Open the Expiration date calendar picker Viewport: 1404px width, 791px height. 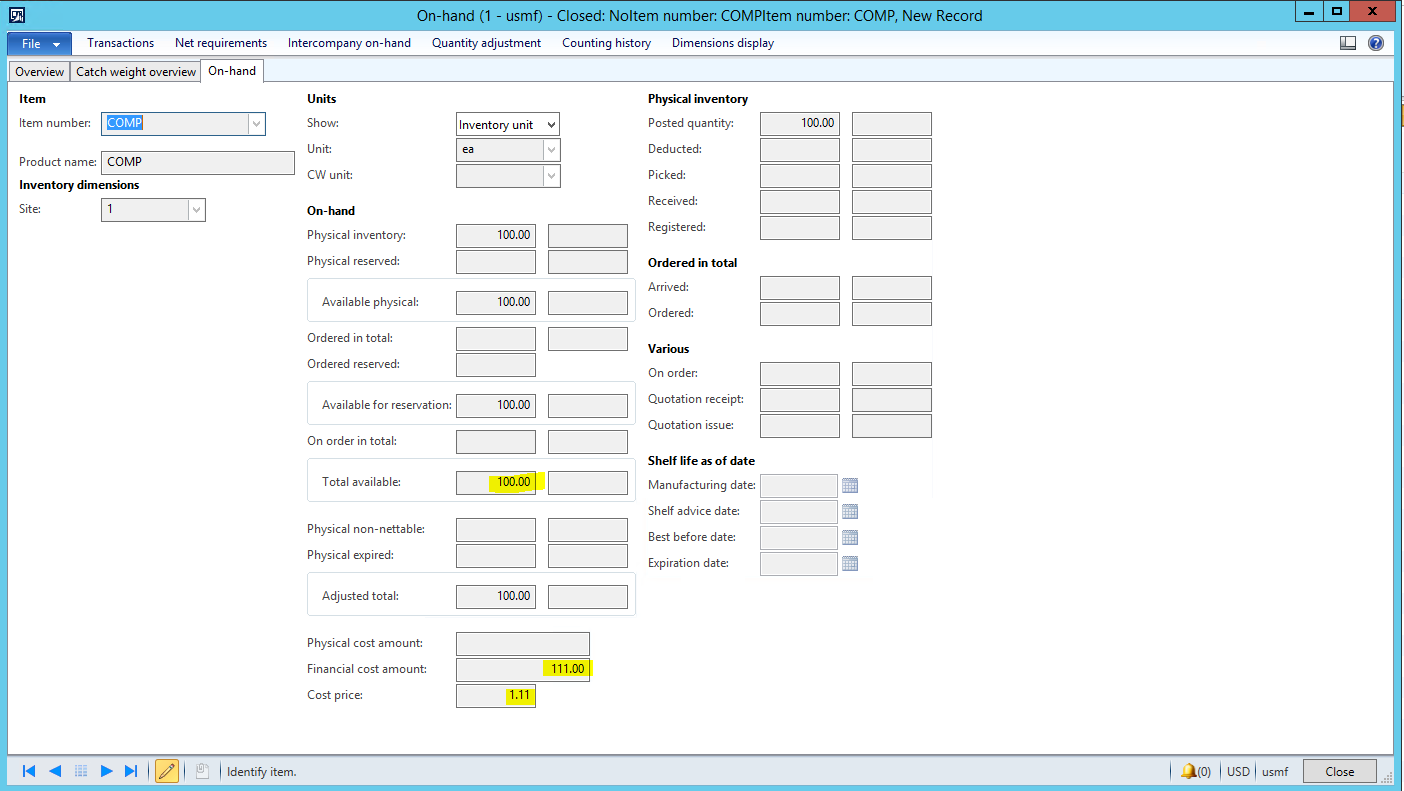850,564
